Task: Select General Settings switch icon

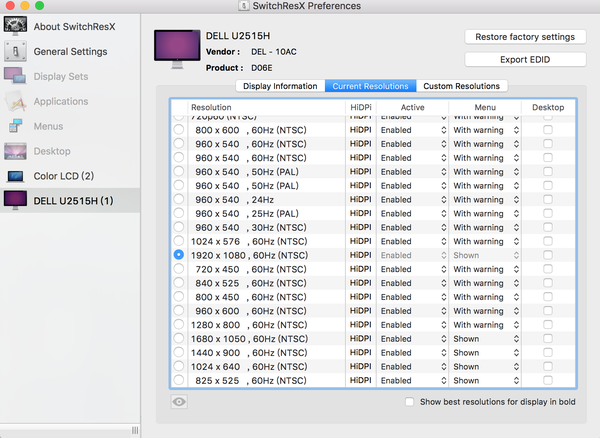Action: 15,51
